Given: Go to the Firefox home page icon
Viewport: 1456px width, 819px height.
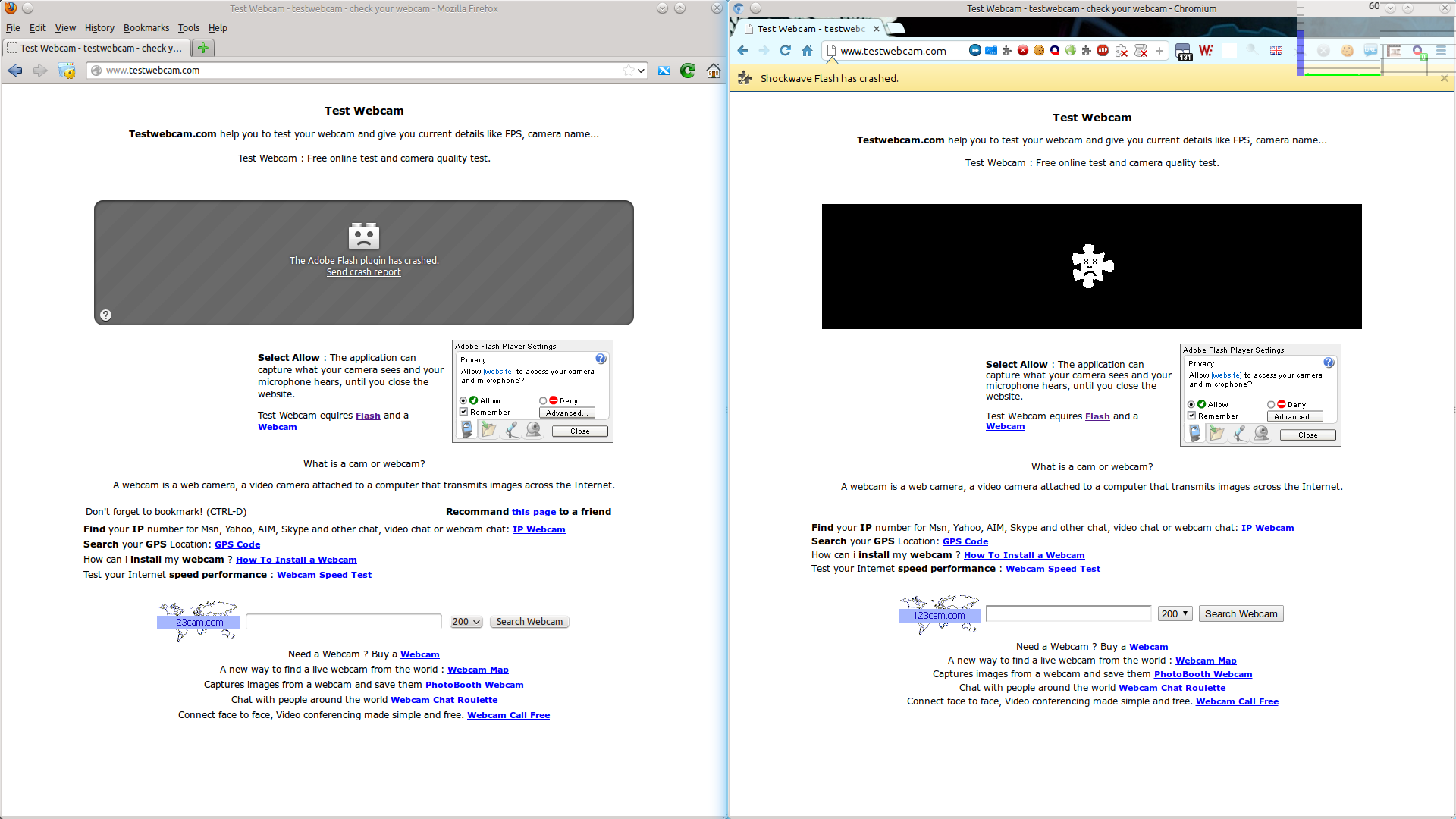Looking at the screenshot, I should pos(714,71).
